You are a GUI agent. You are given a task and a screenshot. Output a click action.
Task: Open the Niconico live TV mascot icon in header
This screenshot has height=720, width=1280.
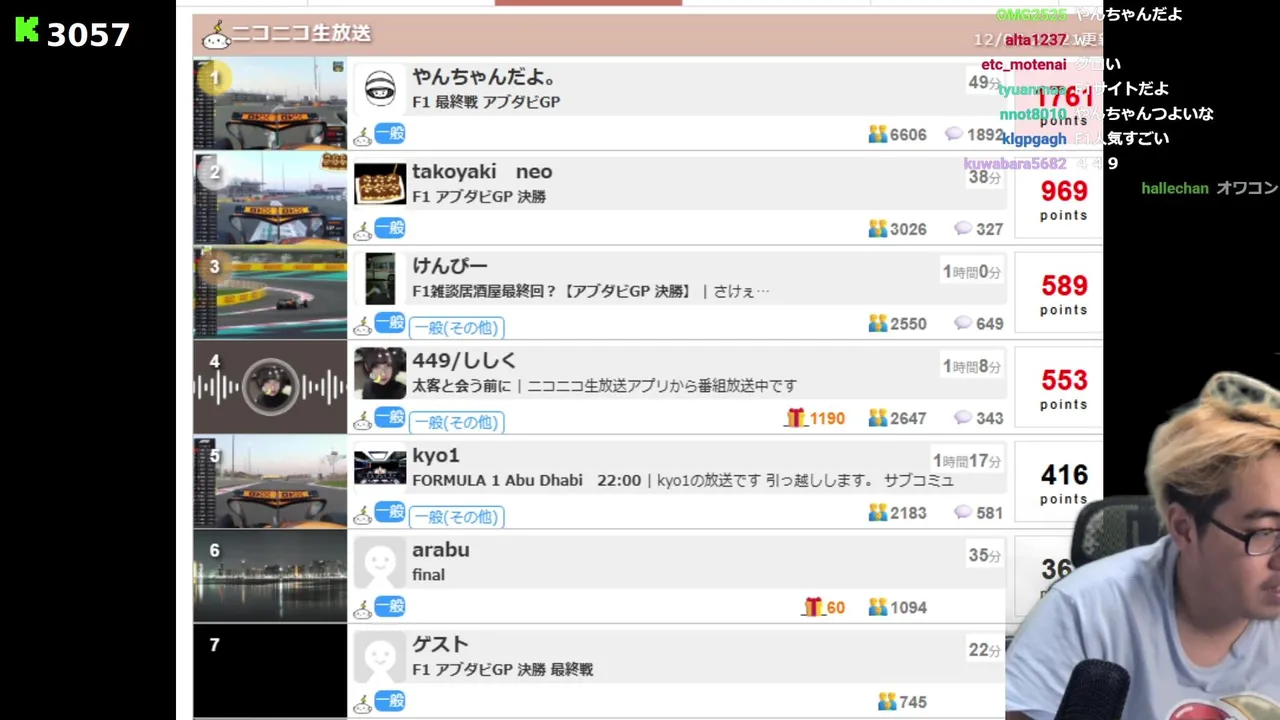[216, 35]
